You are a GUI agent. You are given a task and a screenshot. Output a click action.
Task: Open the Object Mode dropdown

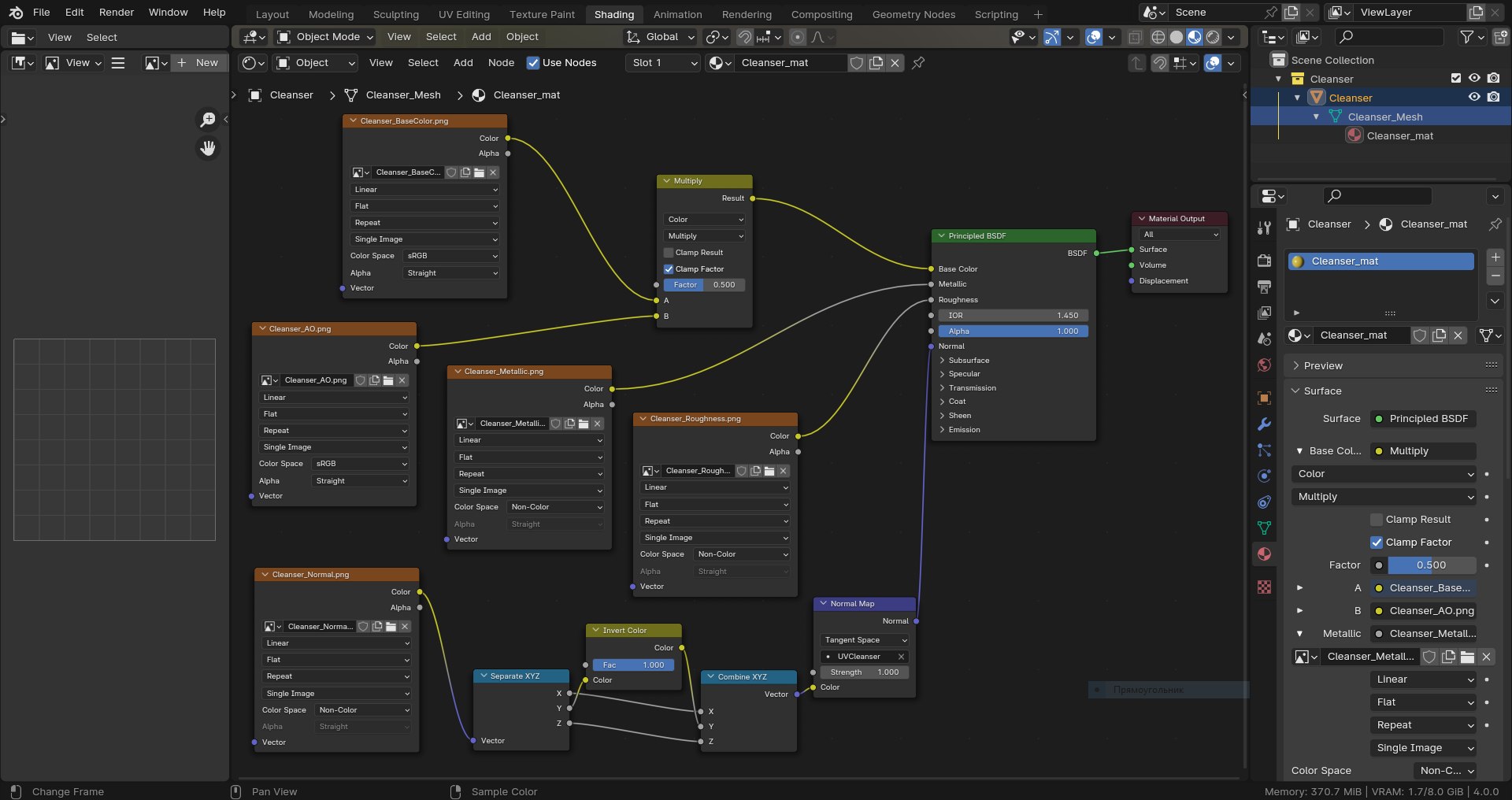click(325, 37)
